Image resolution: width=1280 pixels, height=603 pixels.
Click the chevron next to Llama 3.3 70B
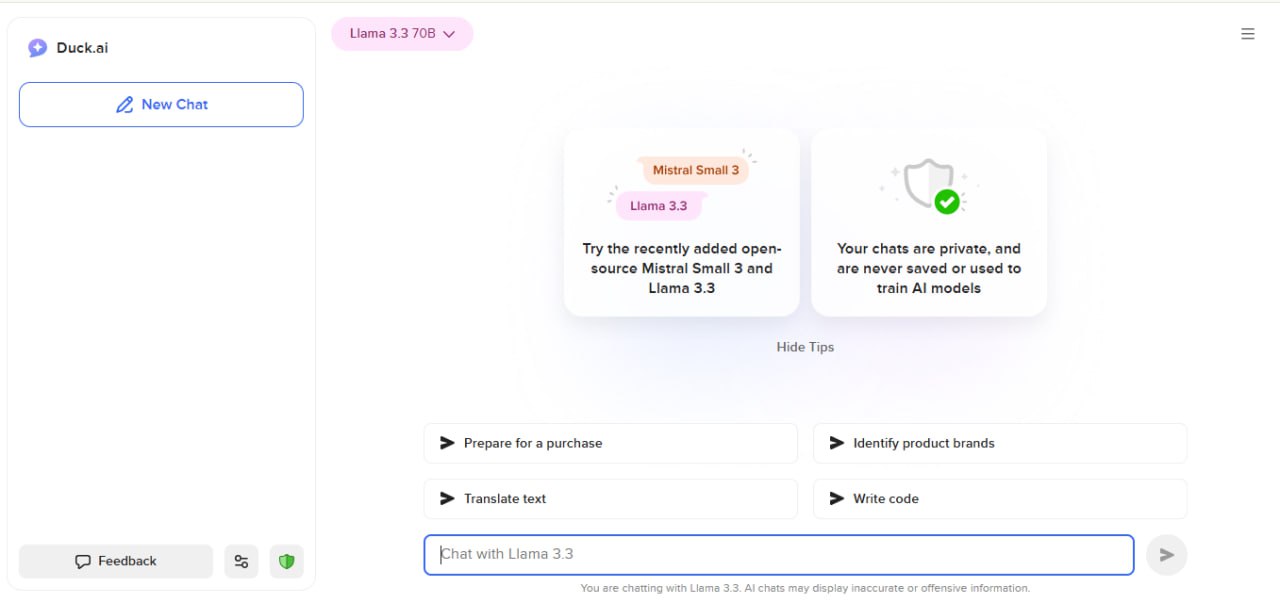click(449, 34)
